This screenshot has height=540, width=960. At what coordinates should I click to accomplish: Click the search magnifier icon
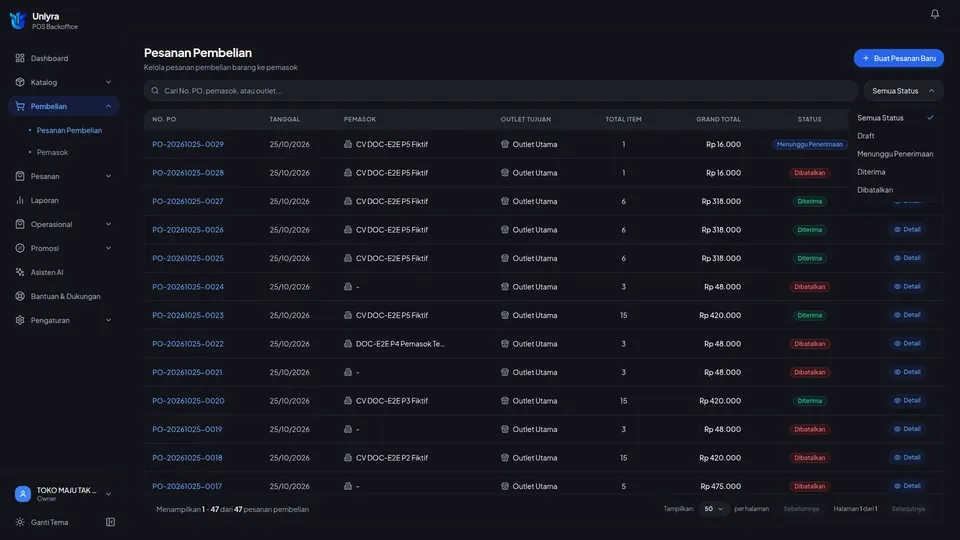[155, 91]
